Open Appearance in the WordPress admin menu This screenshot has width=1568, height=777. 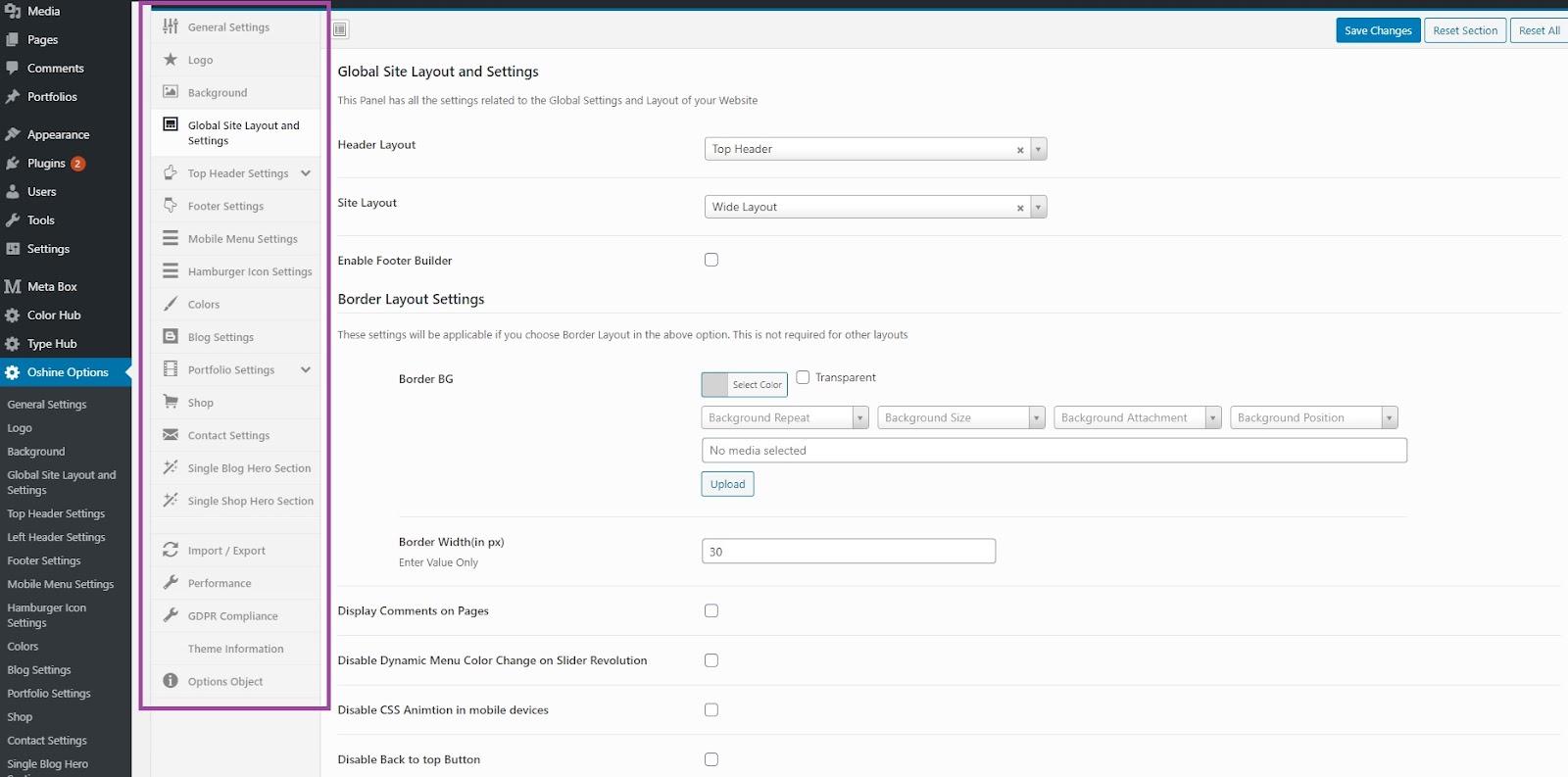58,134
